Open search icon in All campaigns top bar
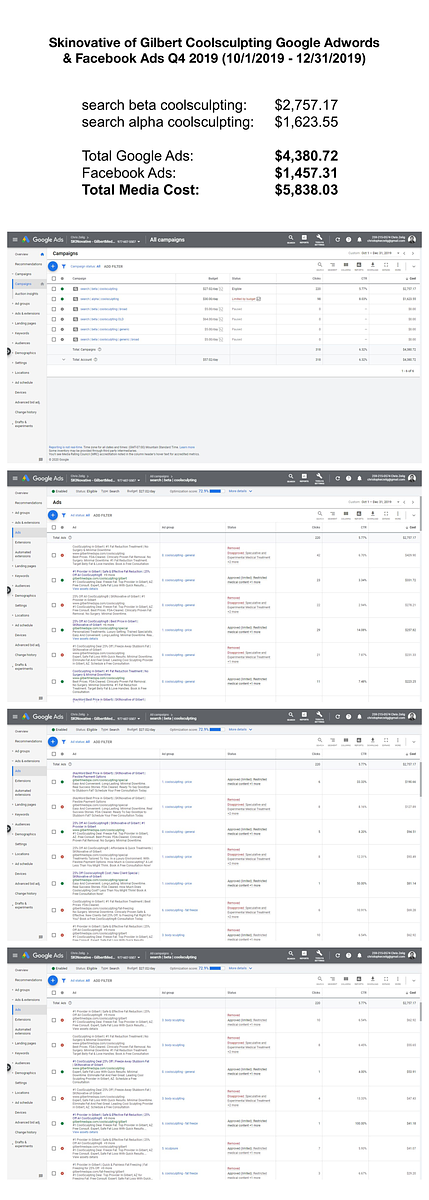This screenshot has height=1200, width=429. click(x=291, y=239)
